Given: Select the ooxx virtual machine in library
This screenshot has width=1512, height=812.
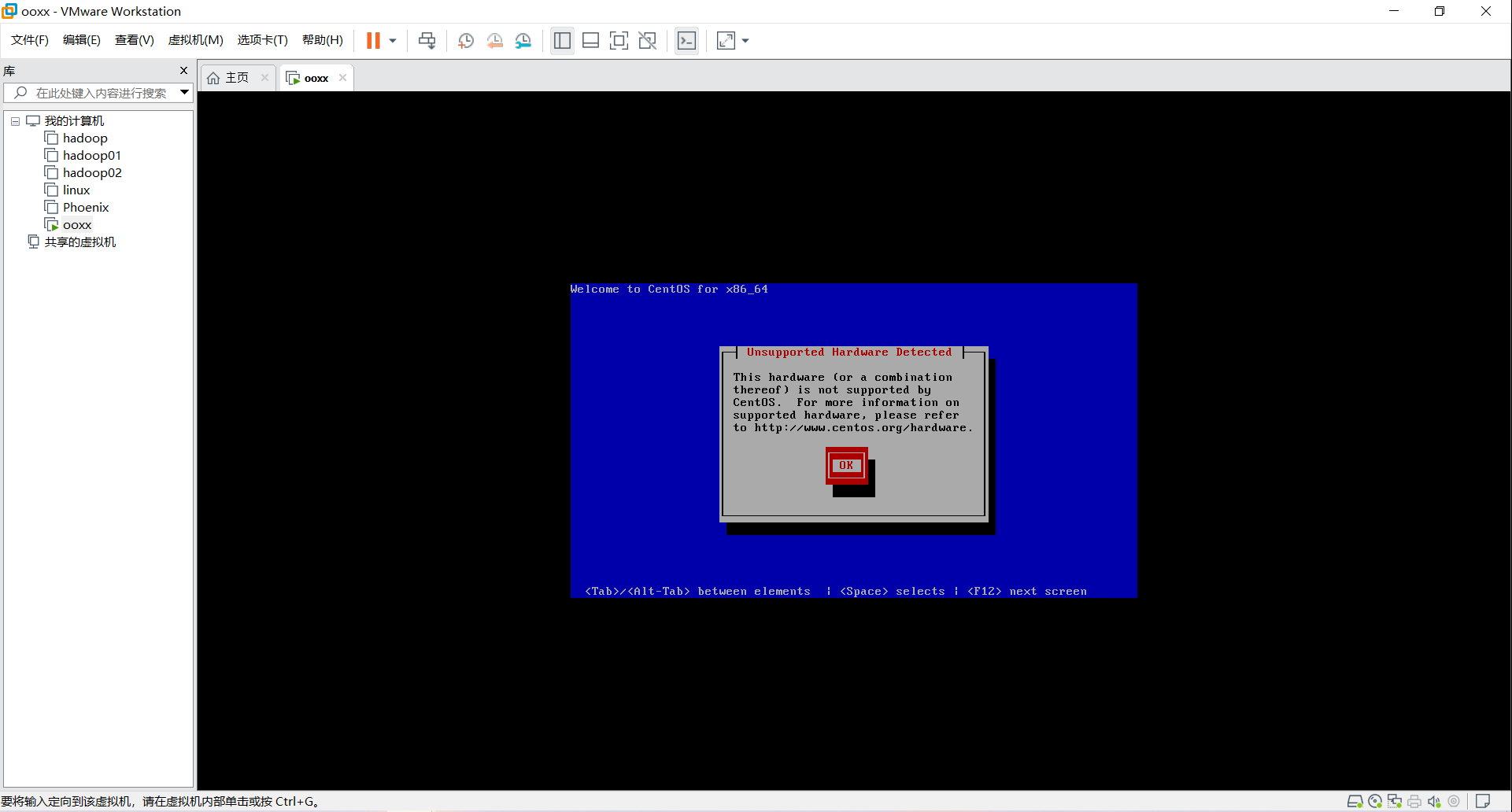Looking at the screenshot, I should pyautogui.click(x=77, y=225).
